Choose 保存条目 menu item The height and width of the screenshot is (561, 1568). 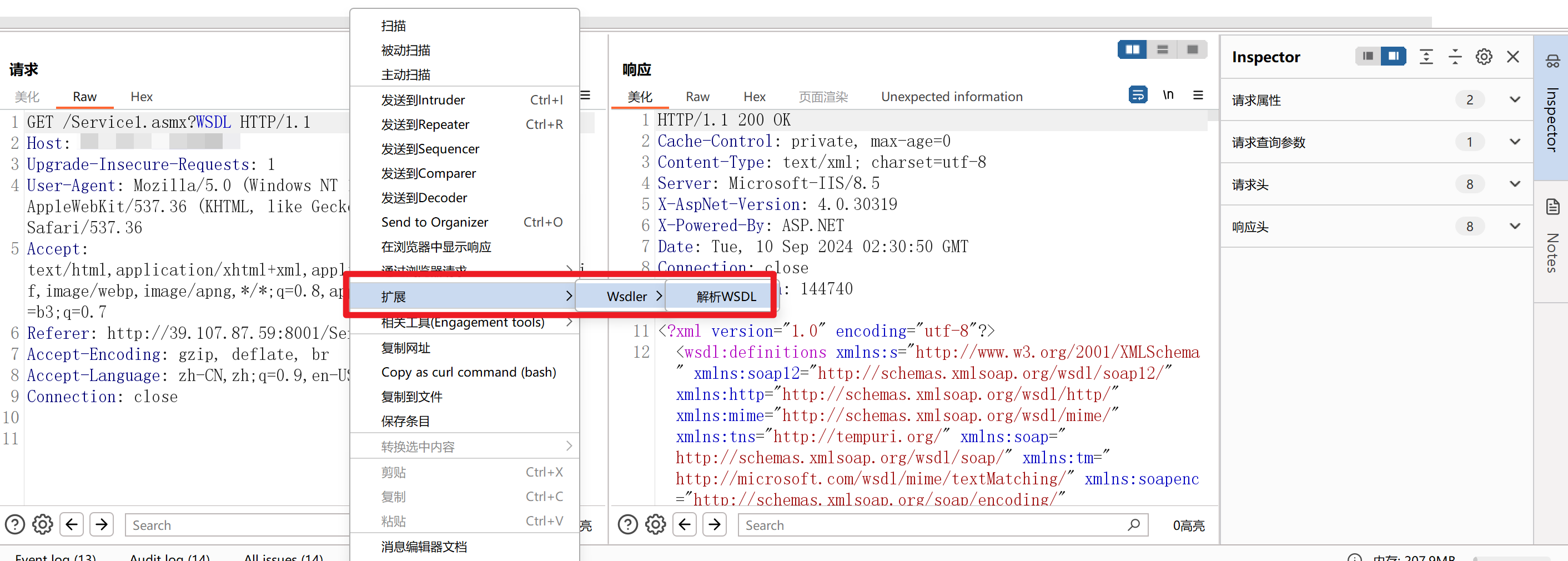pyautogui.click(x=464, y=421)
